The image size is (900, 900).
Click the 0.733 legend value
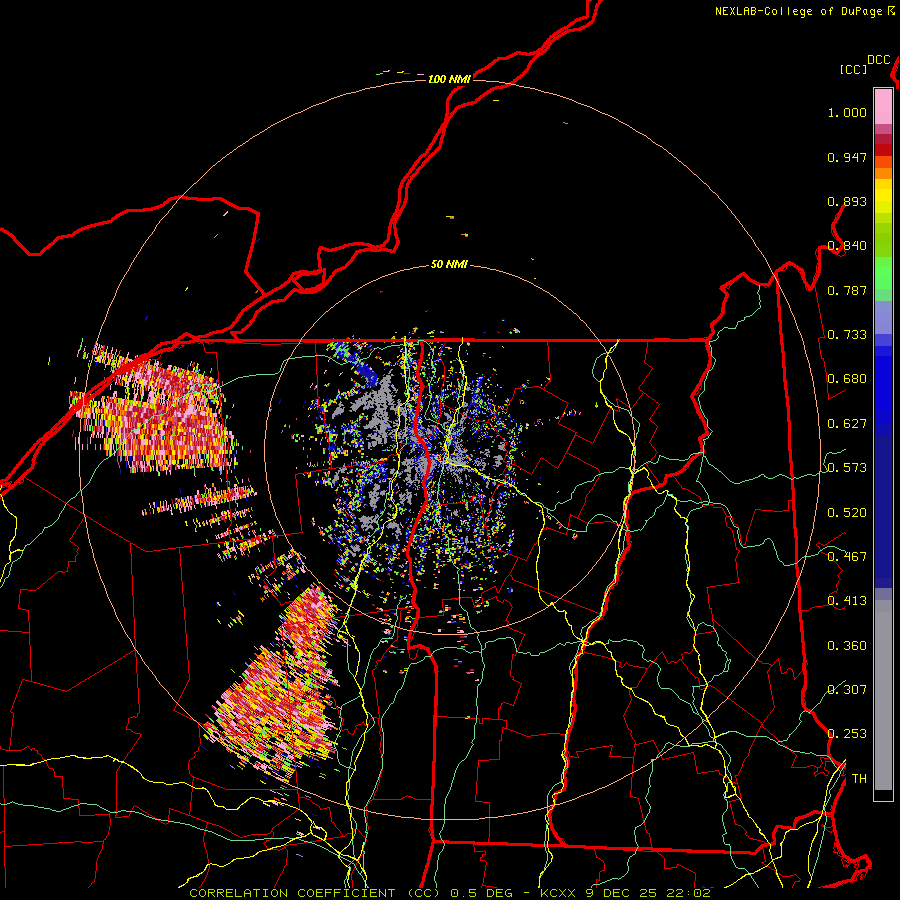[x=847, y=335]
